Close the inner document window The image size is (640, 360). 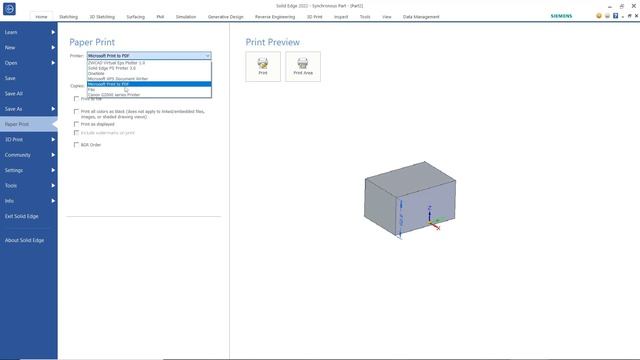636,16
